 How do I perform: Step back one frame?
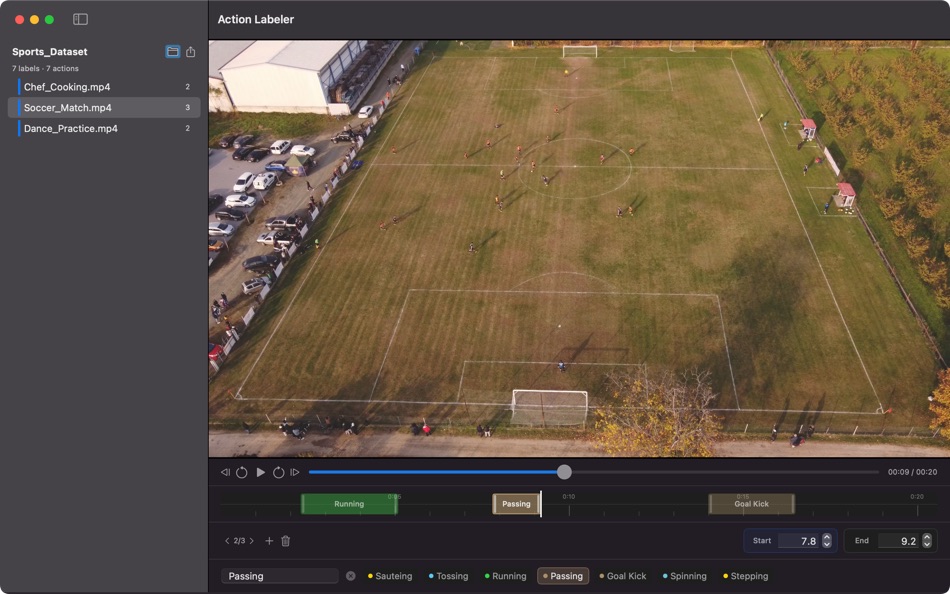[x=225, y=472]
